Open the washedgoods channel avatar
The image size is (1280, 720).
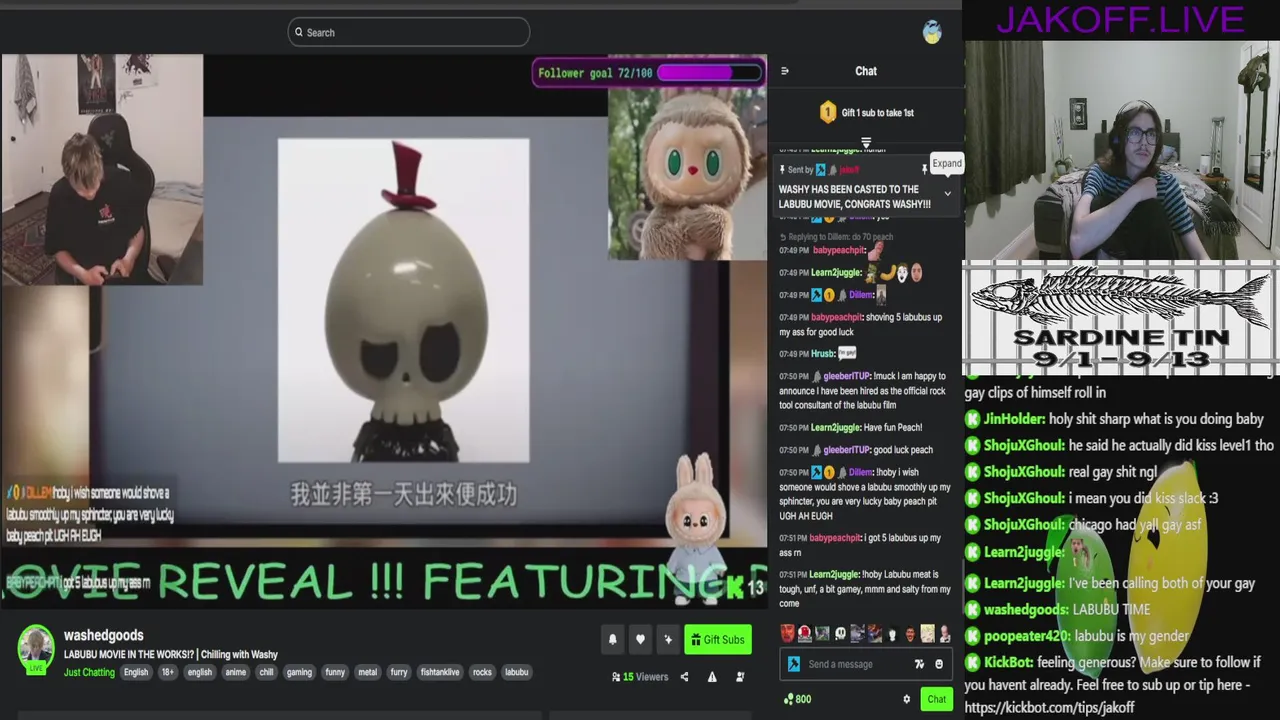point(36,648)
